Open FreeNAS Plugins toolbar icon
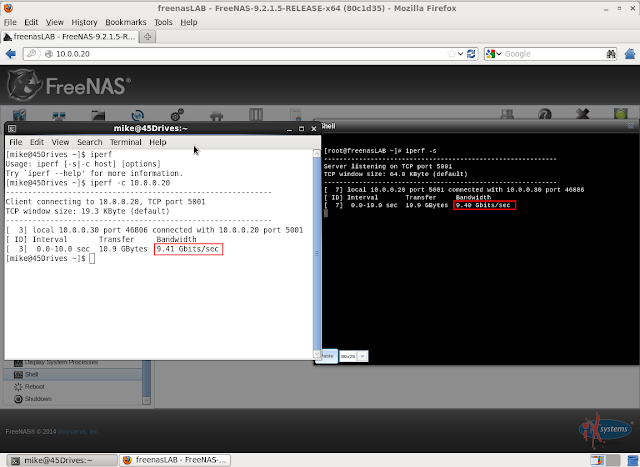 click(x=216, y=116)
